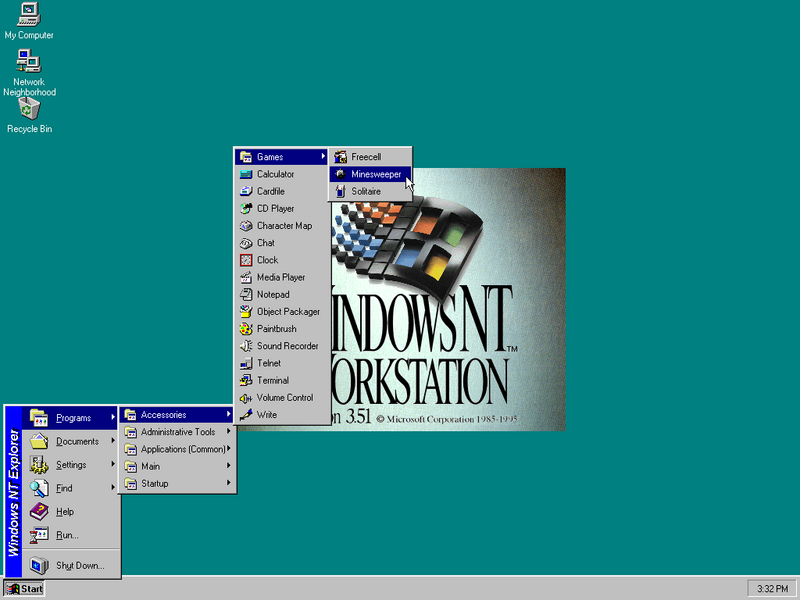Open the Network Neighborhood icon

point(29,61)
